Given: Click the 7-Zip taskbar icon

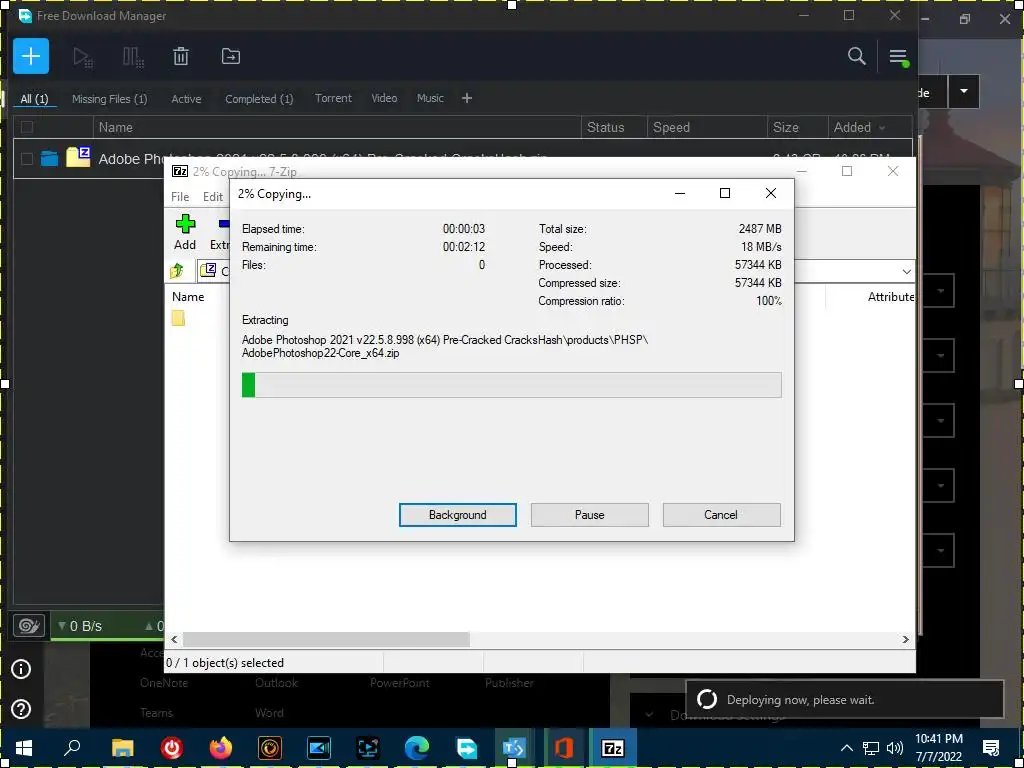Looking at the screenshot, I should [x=612, y=748].
